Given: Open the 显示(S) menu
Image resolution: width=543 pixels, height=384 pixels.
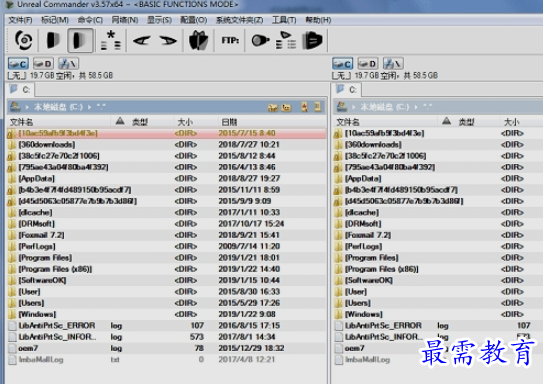Looking at the screenshot, I should point(159,20).
